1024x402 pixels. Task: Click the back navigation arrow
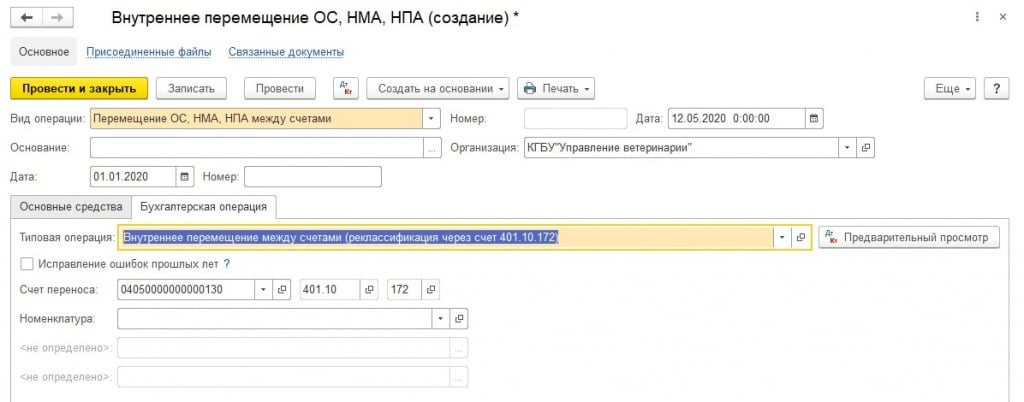27,19
